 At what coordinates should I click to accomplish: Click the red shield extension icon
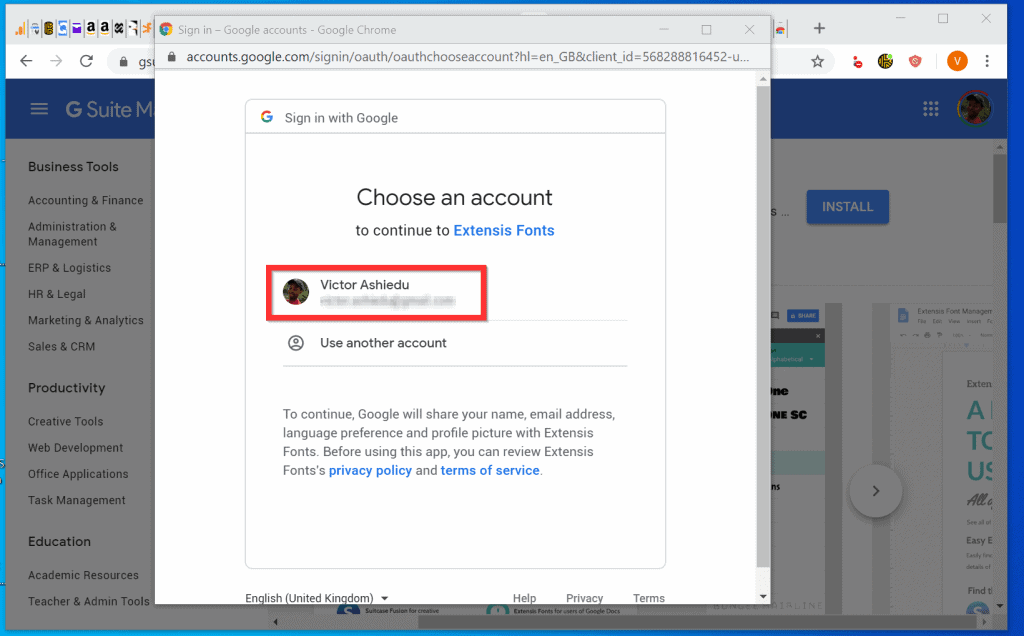click(915, 61)
